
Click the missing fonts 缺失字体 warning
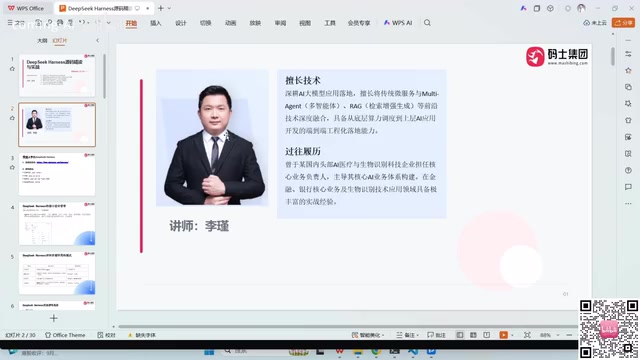[142, 335]
